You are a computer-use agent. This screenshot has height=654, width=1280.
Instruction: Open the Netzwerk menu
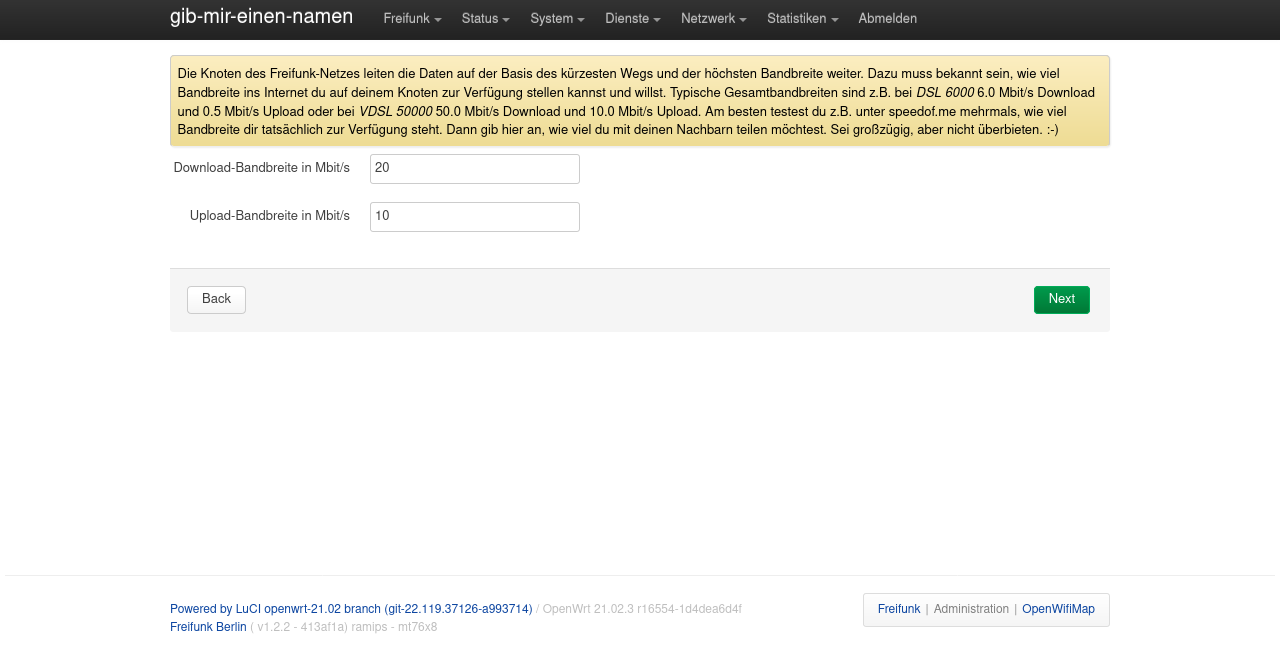[x=713, y=19]
